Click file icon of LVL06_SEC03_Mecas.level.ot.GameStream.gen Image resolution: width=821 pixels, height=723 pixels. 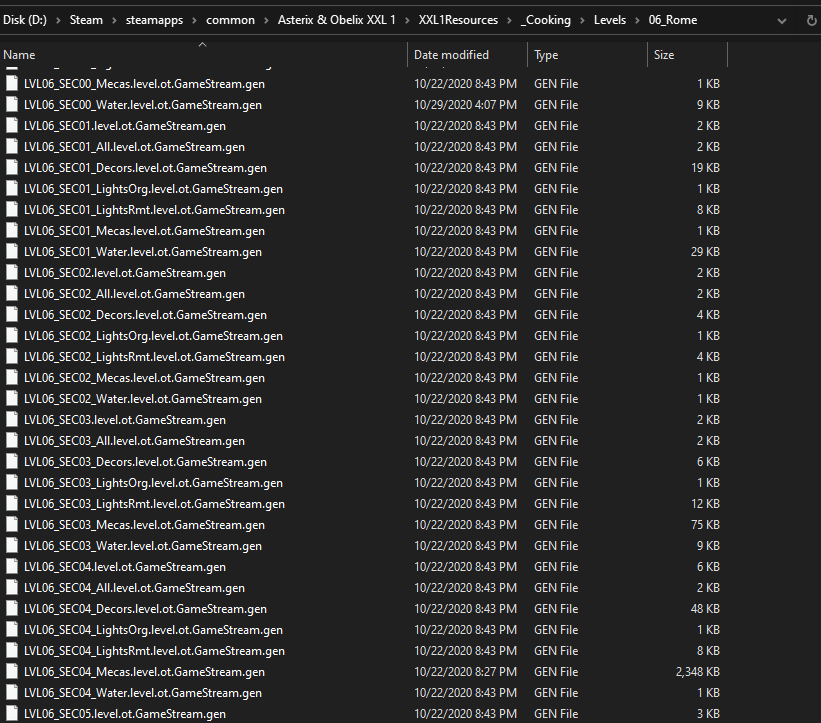(x=12, y=525)
